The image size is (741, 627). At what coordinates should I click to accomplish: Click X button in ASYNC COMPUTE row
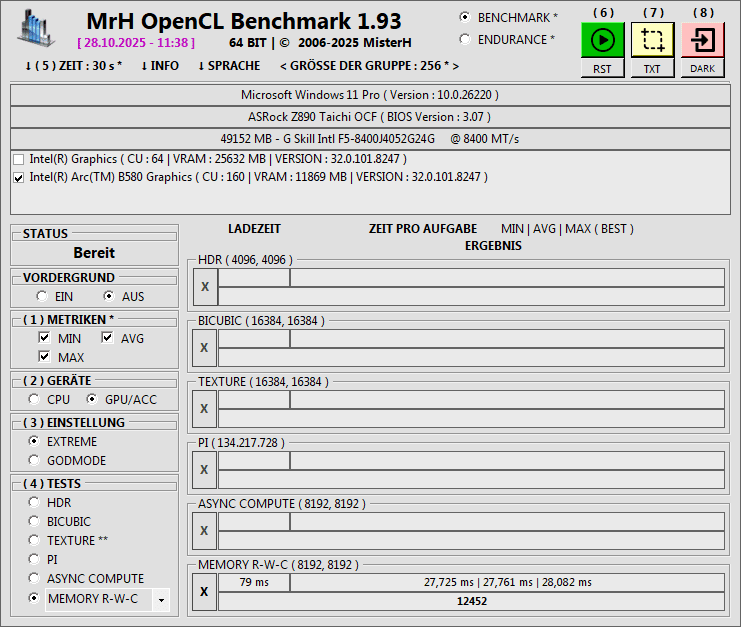coord(204,531)
